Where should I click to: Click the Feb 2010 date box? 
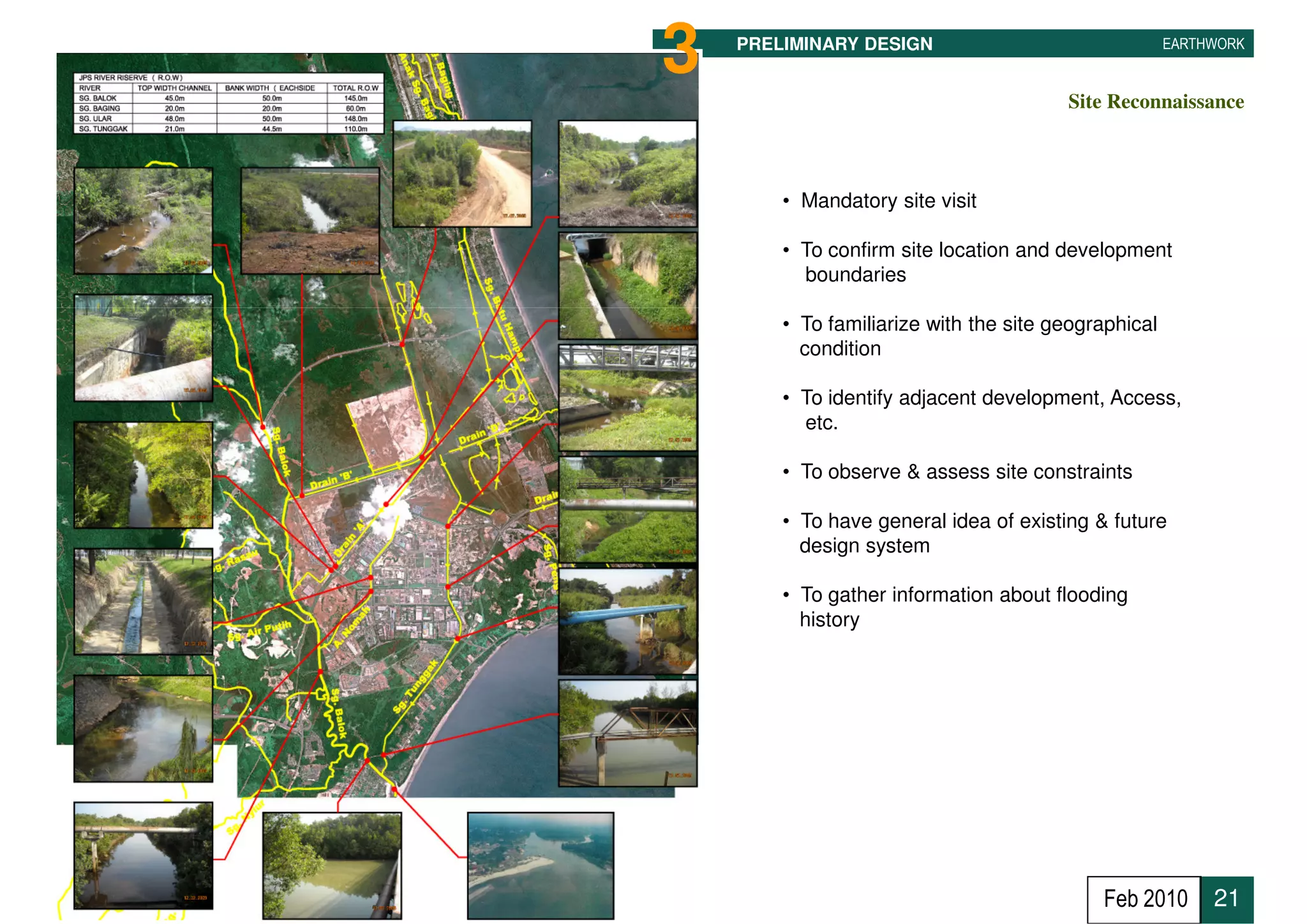point(1144,898)
